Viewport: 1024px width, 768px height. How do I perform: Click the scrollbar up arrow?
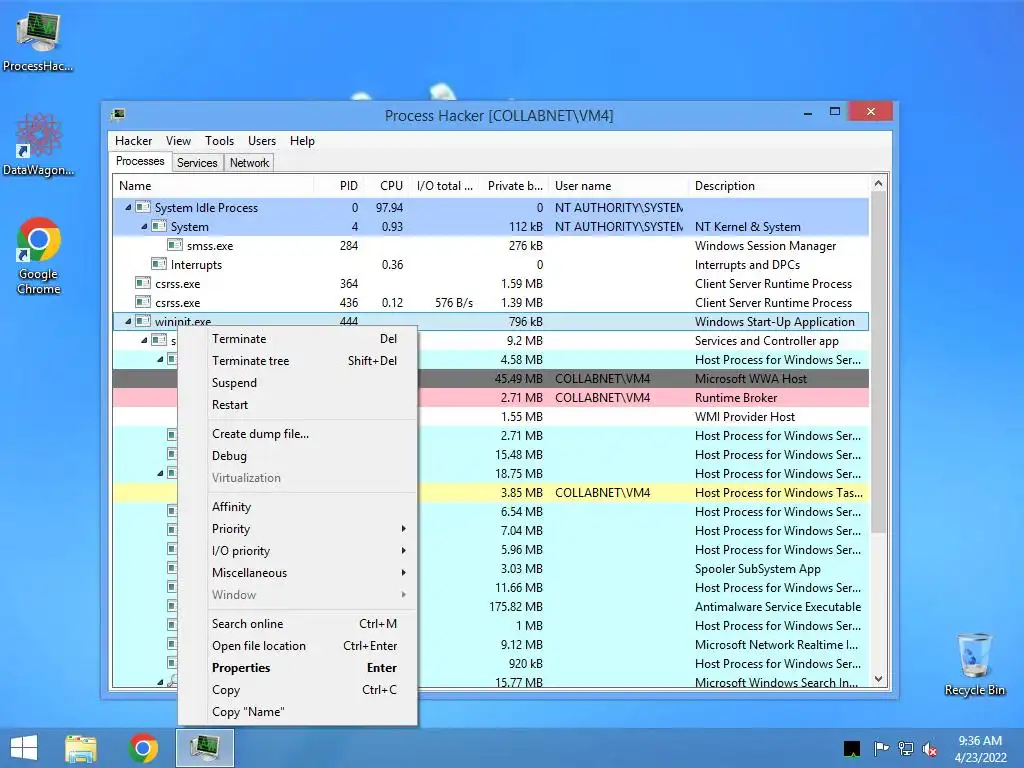[x=878, y=184]
